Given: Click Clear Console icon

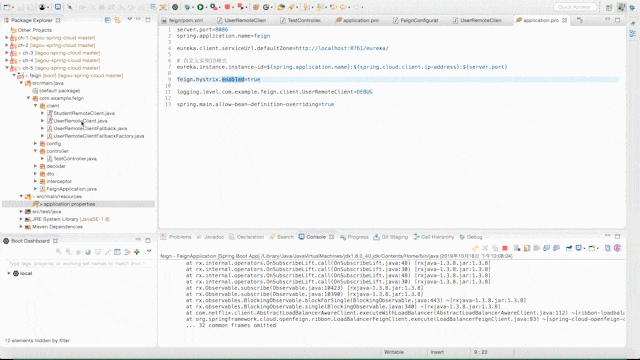Looking at the screenshot, I should point(517,248).
